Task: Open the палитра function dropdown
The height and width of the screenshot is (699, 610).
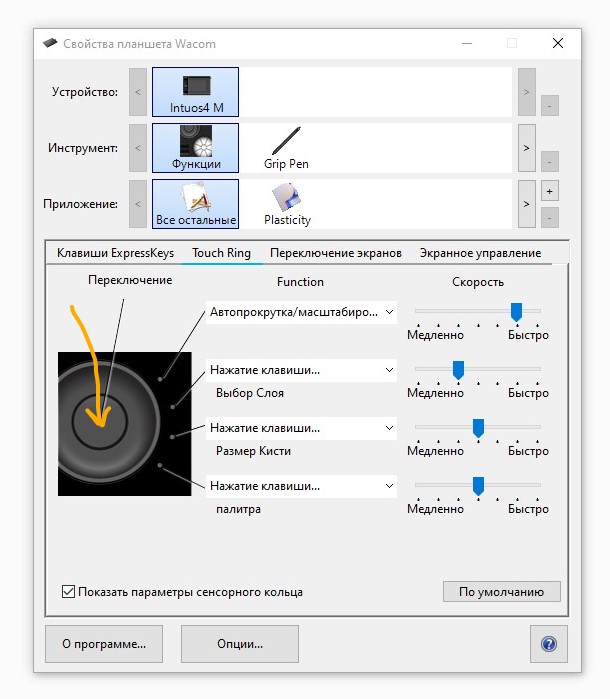Action: click(301, 486)
